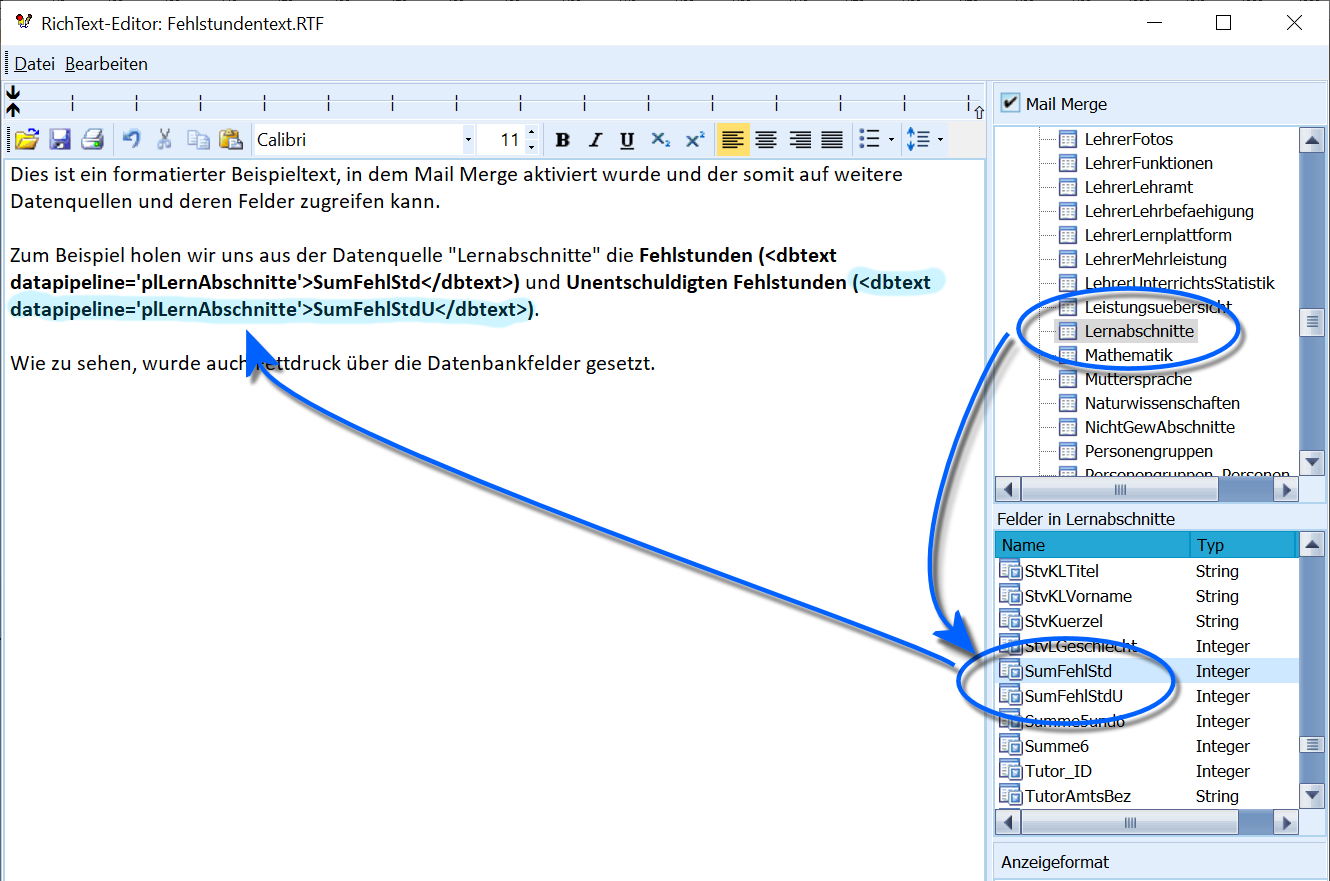Toggle underline formatting
The width and height of the screenshot is (1330, 881).
pyautogui.click(x=627, y=140)
